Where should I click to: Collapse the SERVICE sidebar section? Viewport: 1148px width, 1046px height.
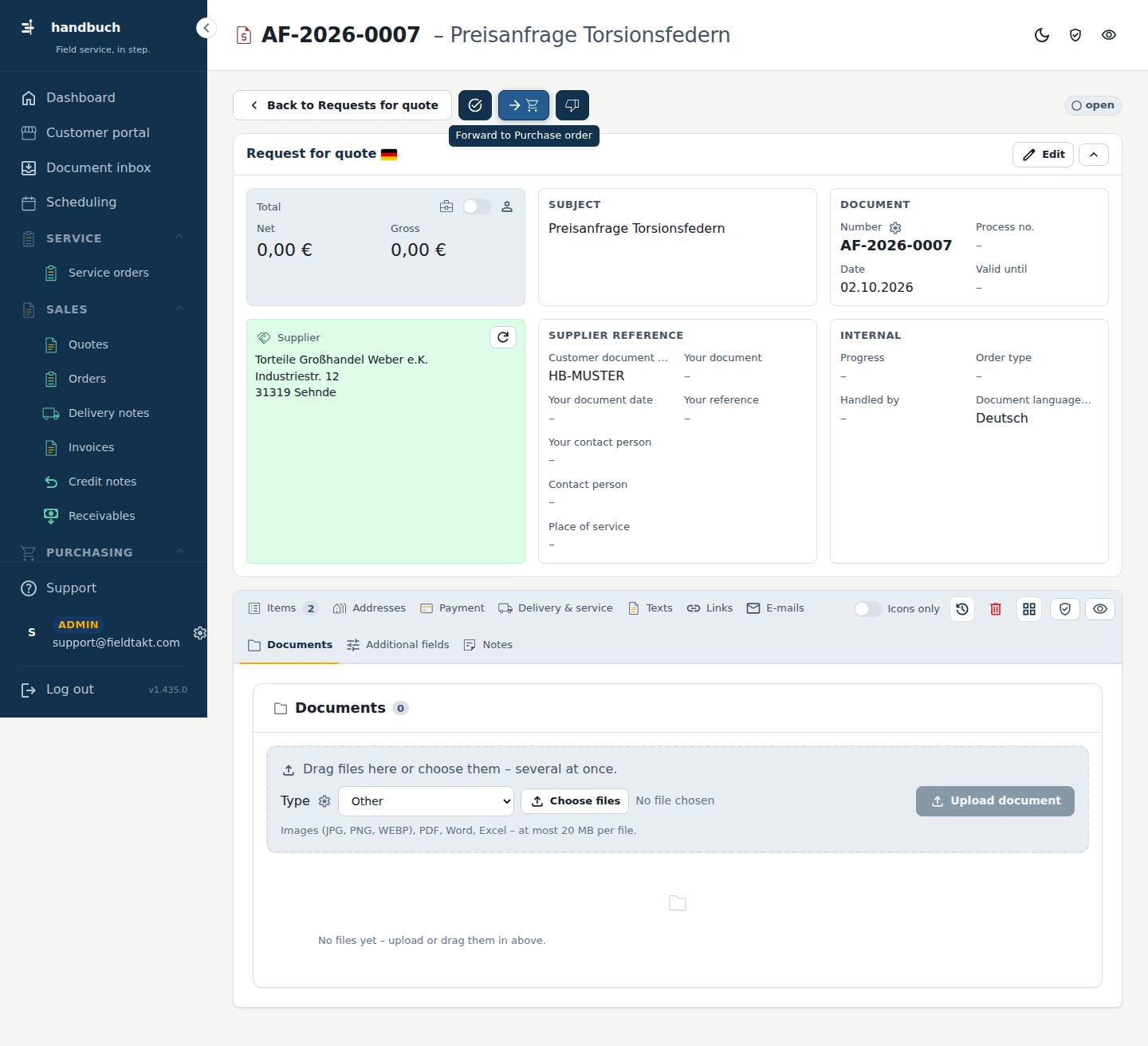(179, 238)
